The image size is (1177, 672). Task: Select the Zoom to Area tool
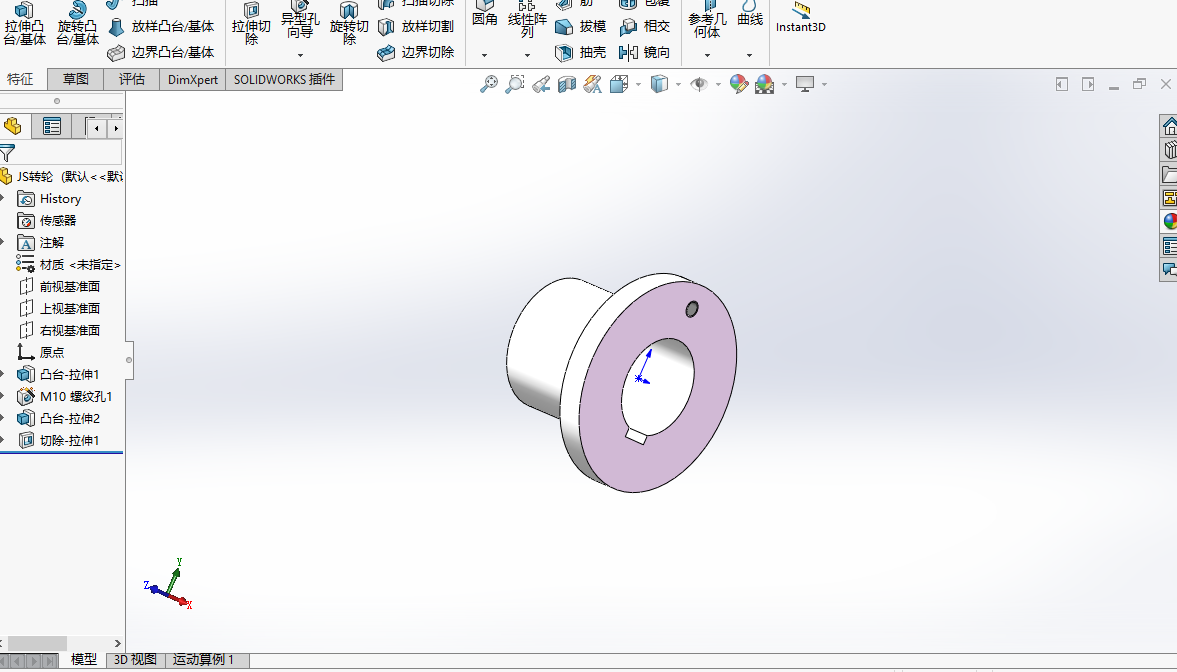coord(515,85)
